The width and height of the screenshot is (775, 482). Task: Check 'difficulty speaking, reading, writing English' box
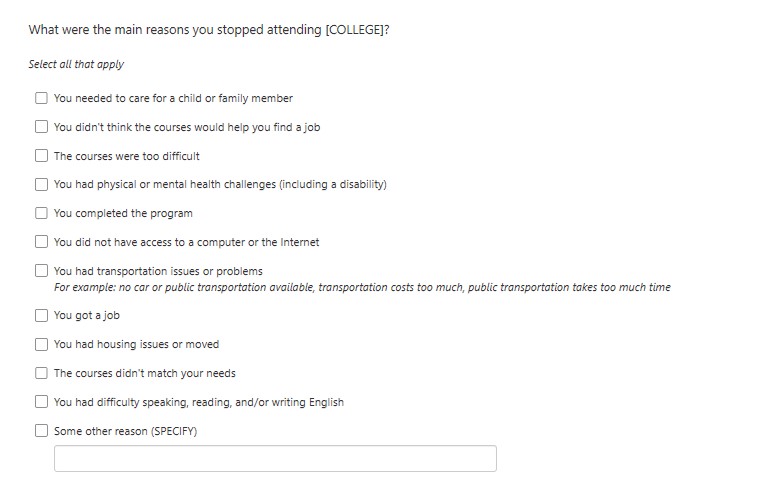pyautogui.click(x=41, y=402)
